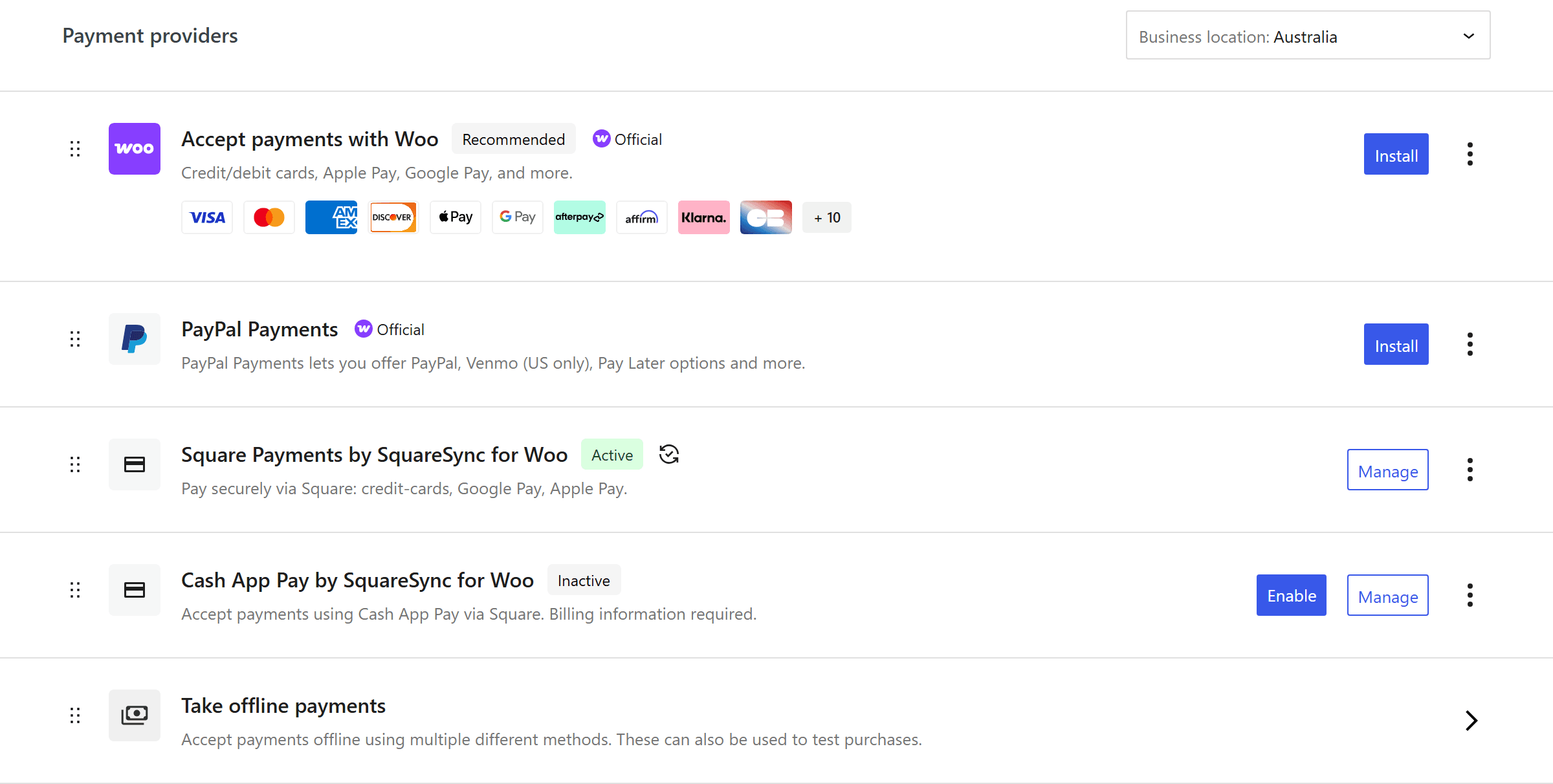Image resolution: width=1553 pixels, height=784 pixels.
Task: Click the Take offline payments title
Action: click(x=283, y=706)
